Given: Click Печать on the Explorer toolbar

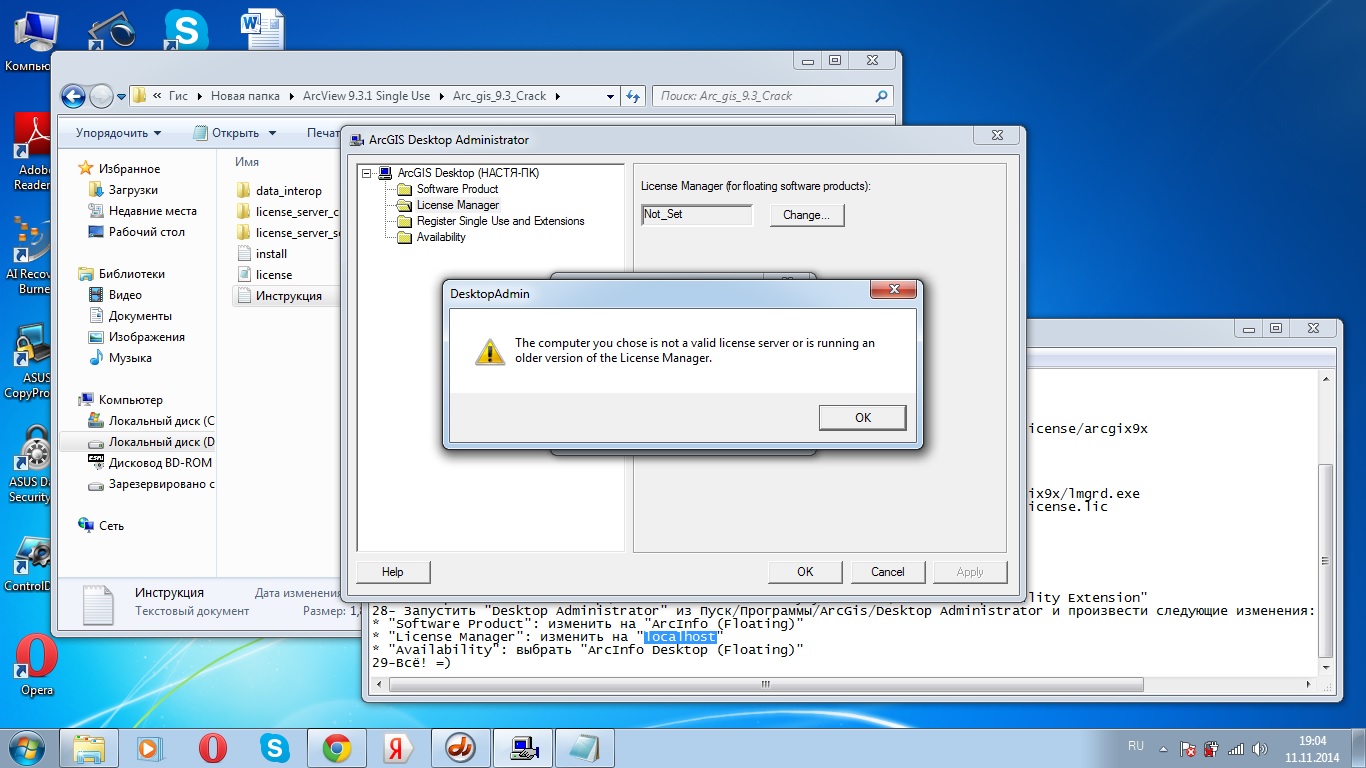Looking at the screenshot, I should pos(323,133).
